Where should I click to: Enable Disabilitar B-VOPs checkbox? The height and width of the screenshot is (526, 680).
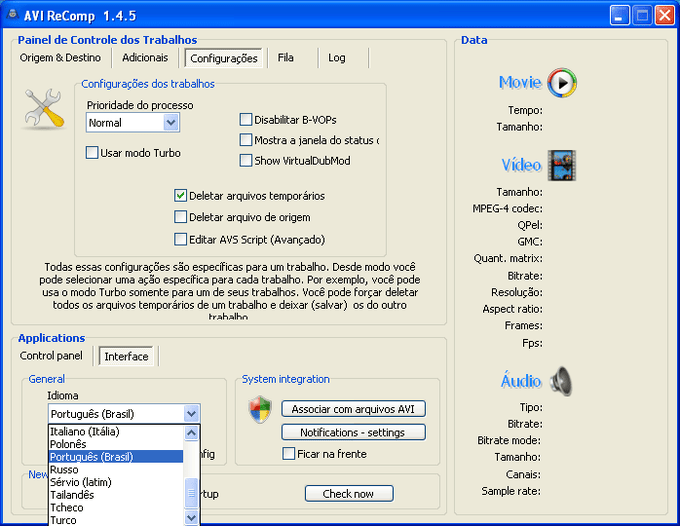246,120
